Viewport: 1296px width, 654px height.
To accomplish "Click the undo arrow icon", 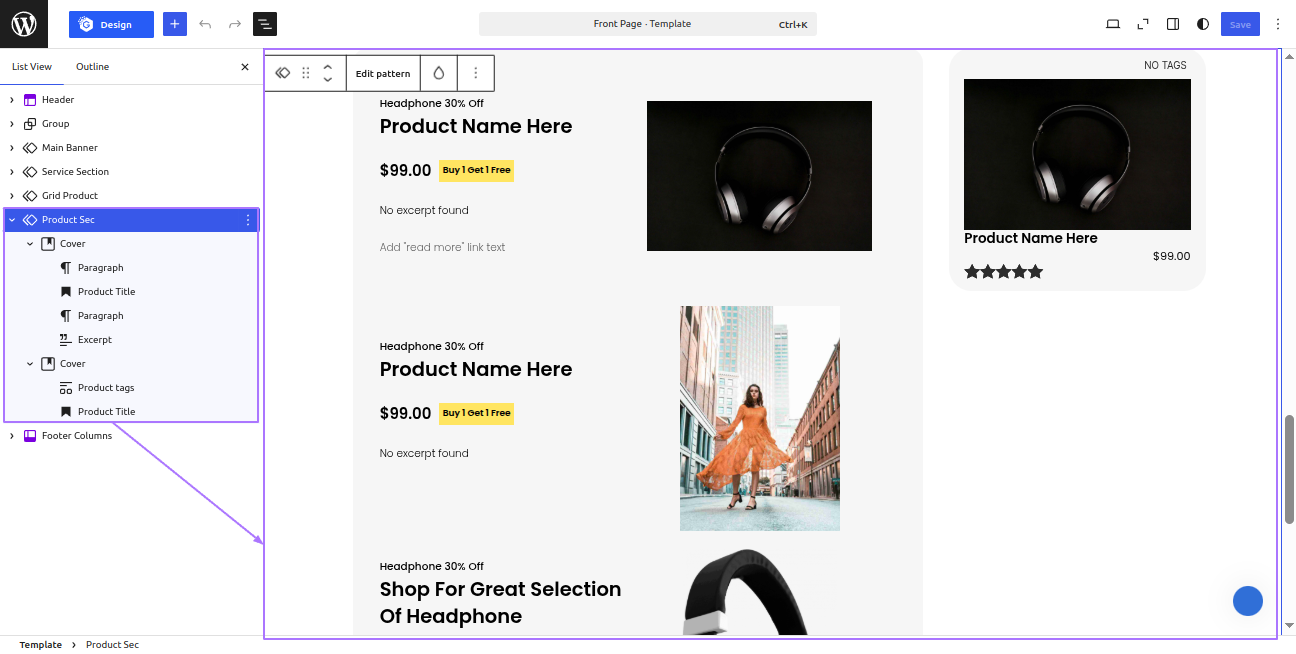I will 205,24.
